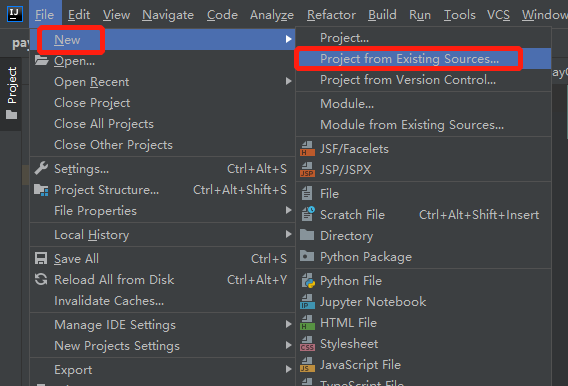
Task: Click the JSP/JSPX file icon
Action: click(x=307, y=169)
